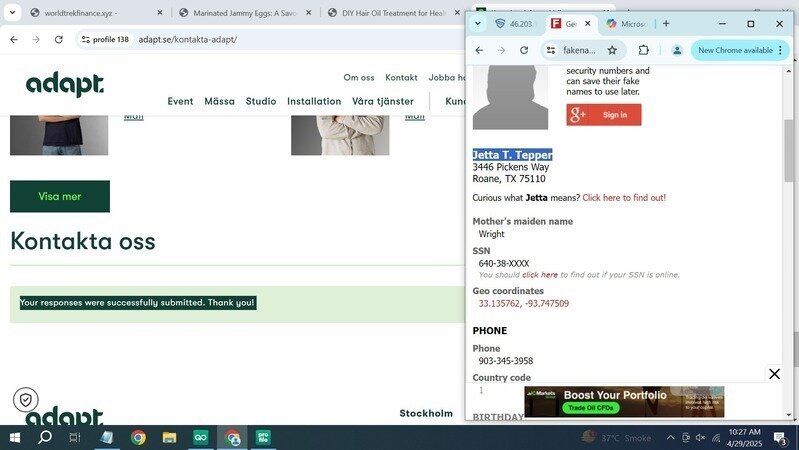Image resolution: width=799 pixels, height=450 pixels.
Task: Switch to the Marinated Jammy Eggs tab
Action: click(245, 13)
